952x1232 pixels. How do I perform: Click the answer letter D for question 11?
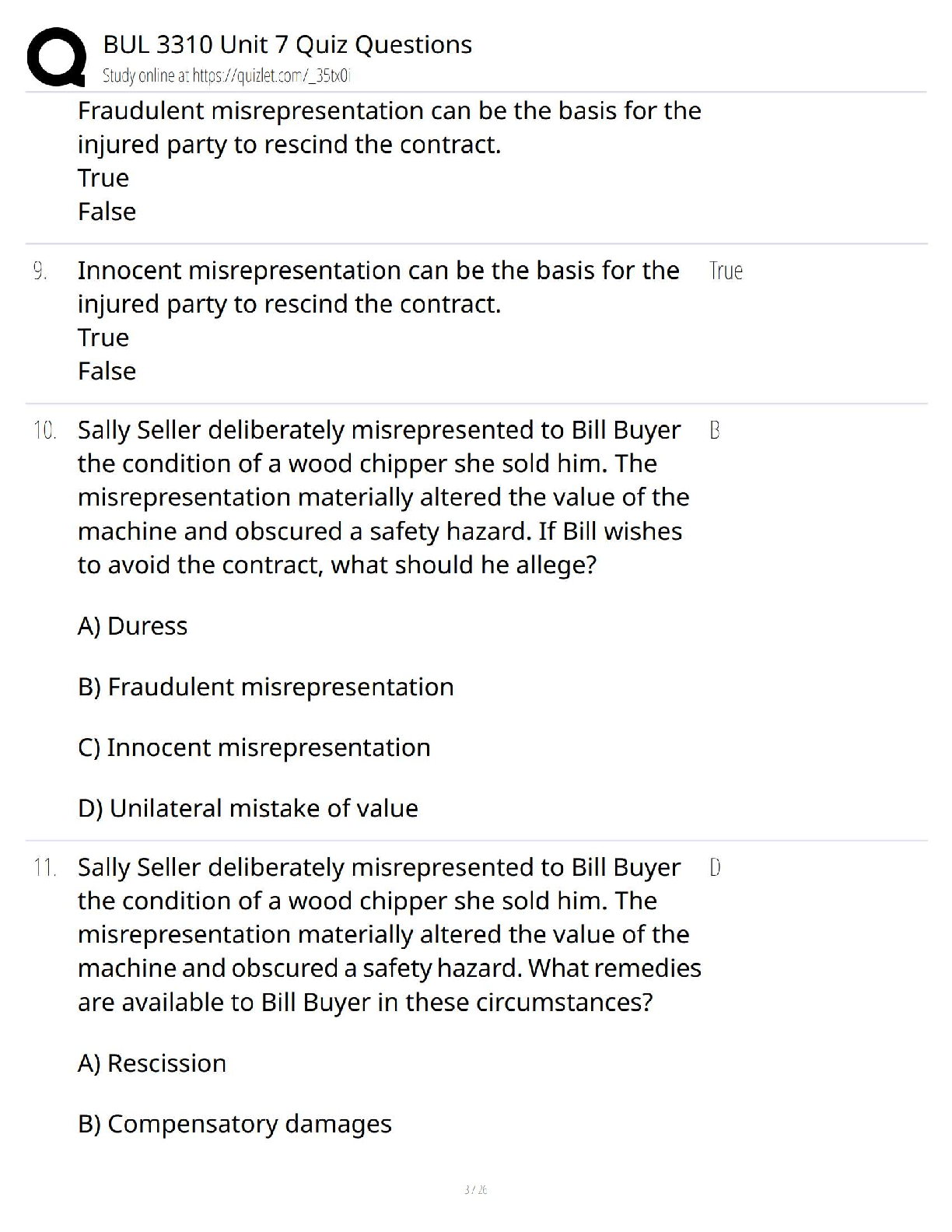(x=716, y=867)
